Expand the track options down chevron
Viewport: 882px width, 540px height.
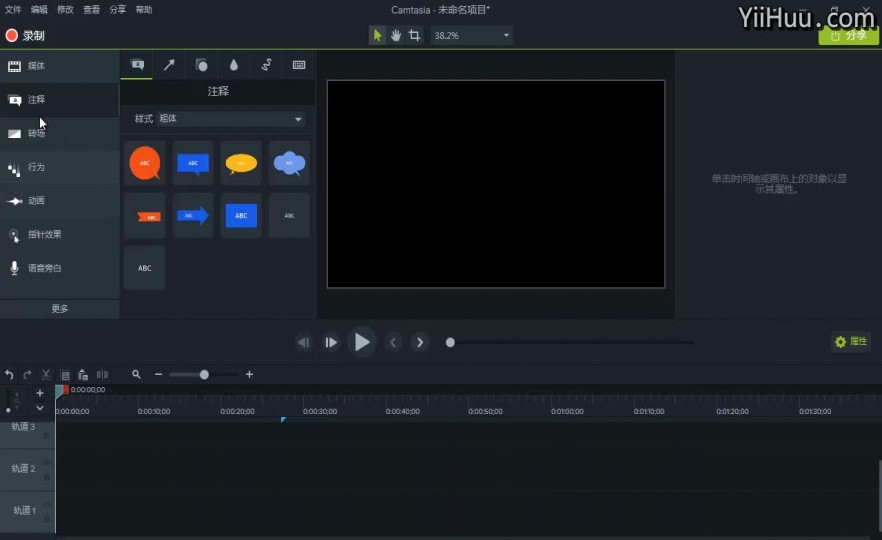click(x=39, y=408)
